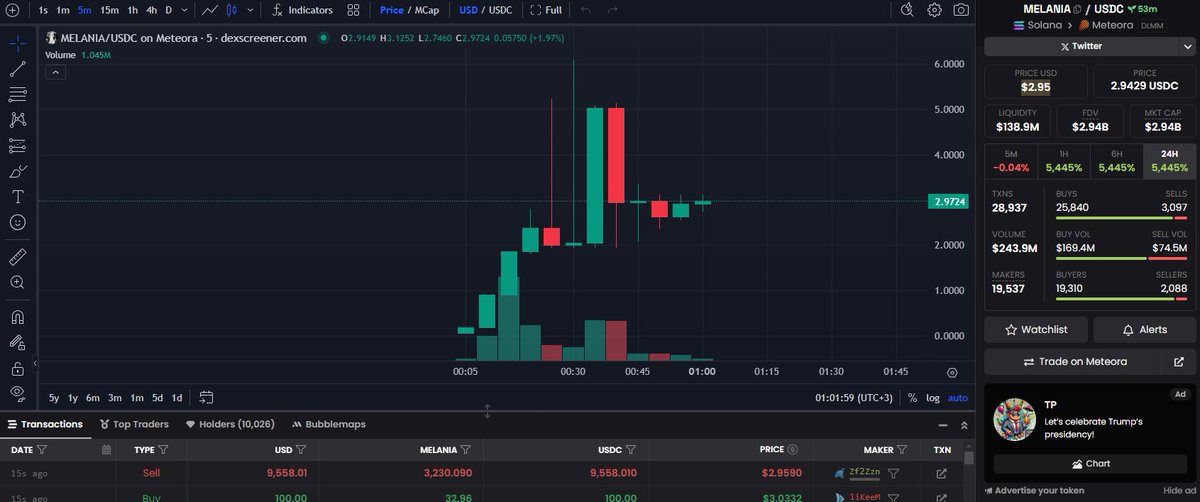1200x502 pixels.
Task: Switch chart to 1s interval
Action: coord(42,10)
